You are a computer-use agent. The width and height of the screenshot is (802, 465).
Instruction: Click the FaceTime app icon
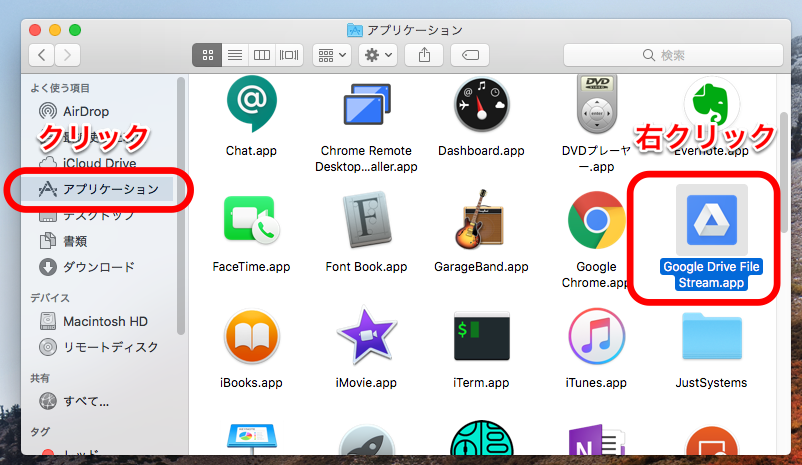[x=251, y=220]
